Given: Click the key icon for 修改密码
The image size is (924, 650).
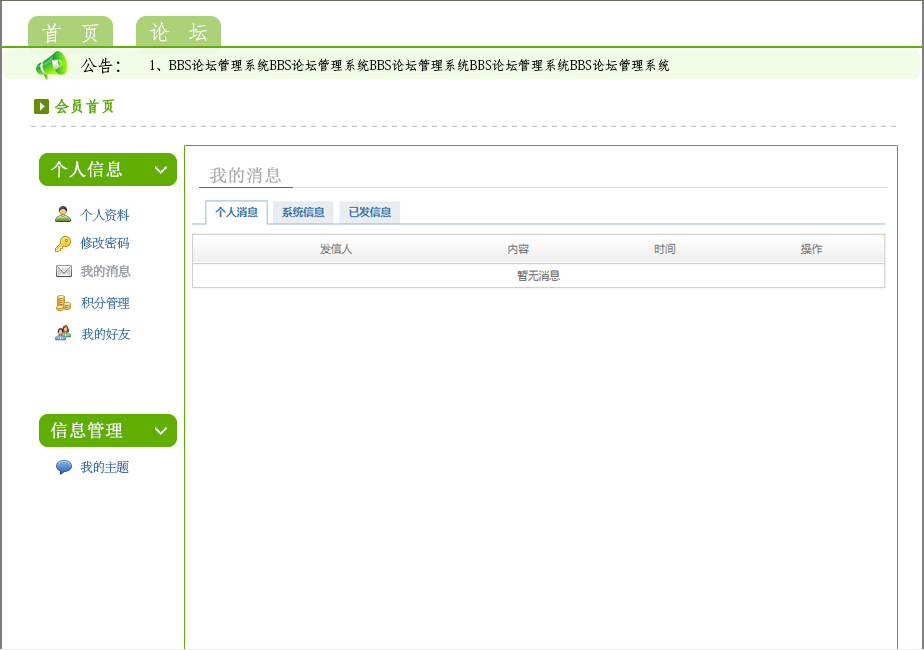Looking at the screenshot, I should (x=63, y=243).
